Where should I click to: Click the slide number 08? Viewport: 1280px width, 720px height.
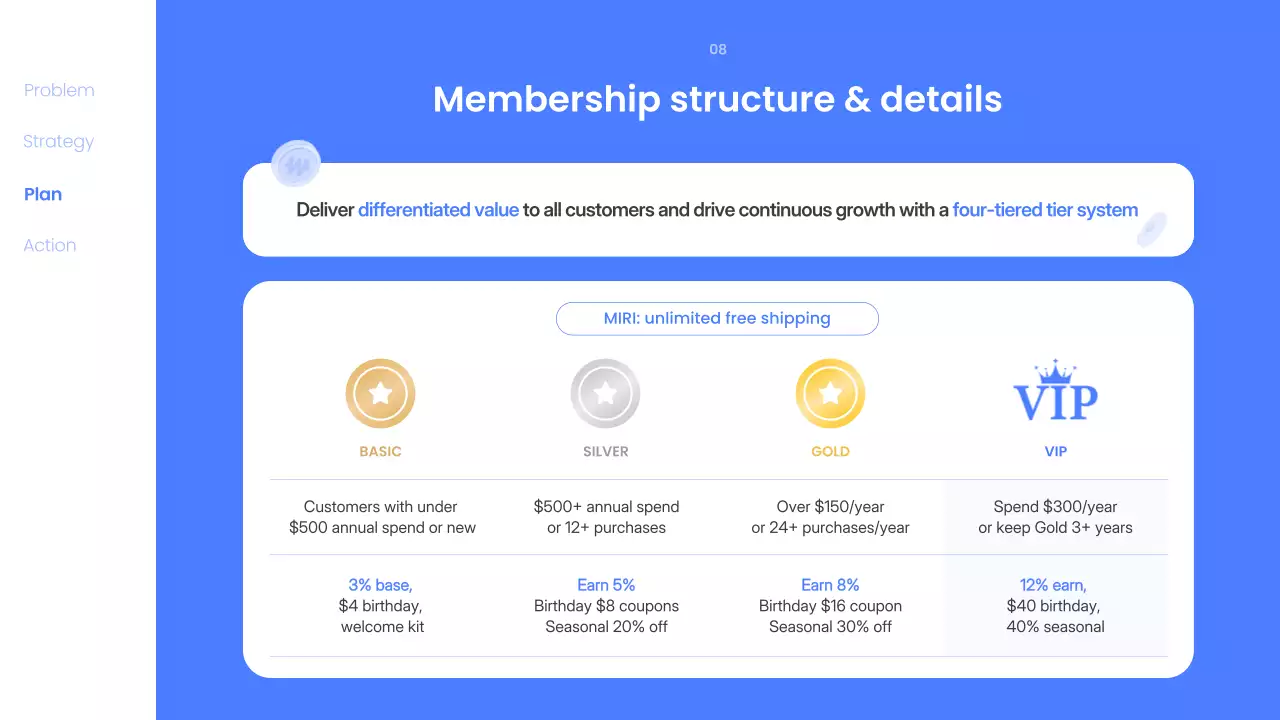click(718, 49)
